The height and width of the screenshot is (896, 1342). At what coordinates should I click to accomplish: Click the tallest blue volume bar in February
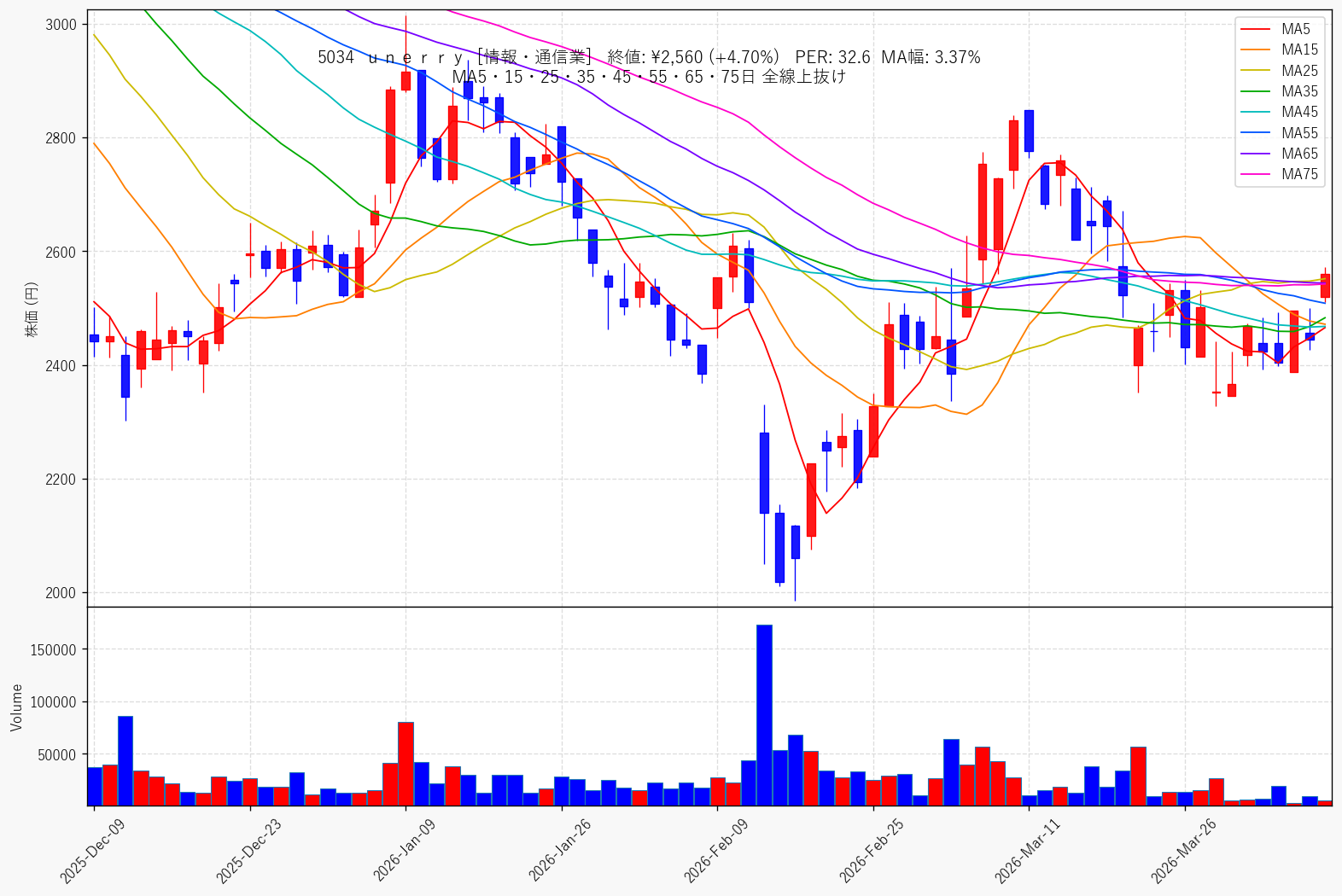pyautogui.click(x=764, y=715)
